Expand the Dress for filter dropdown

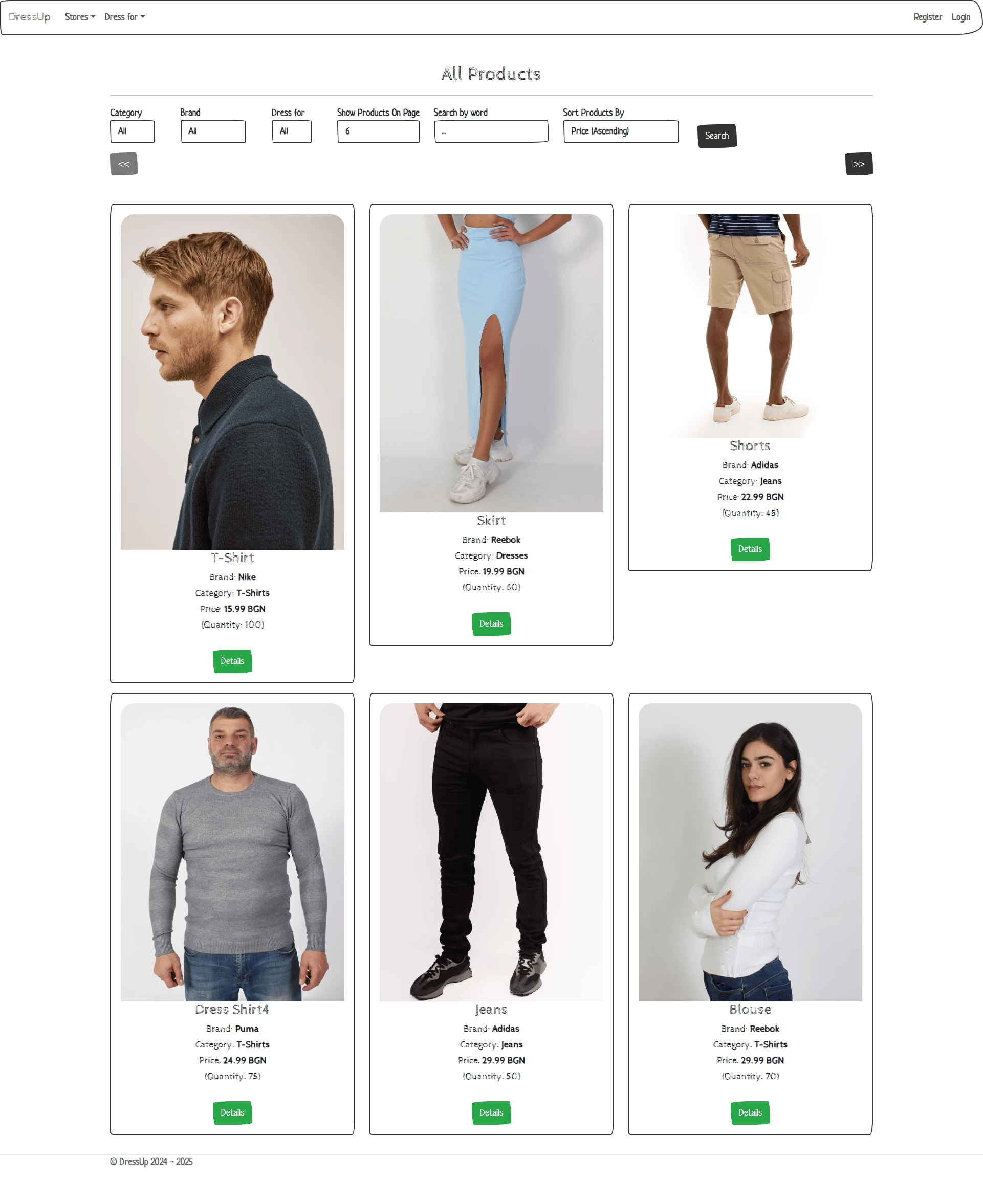point(291,131)
